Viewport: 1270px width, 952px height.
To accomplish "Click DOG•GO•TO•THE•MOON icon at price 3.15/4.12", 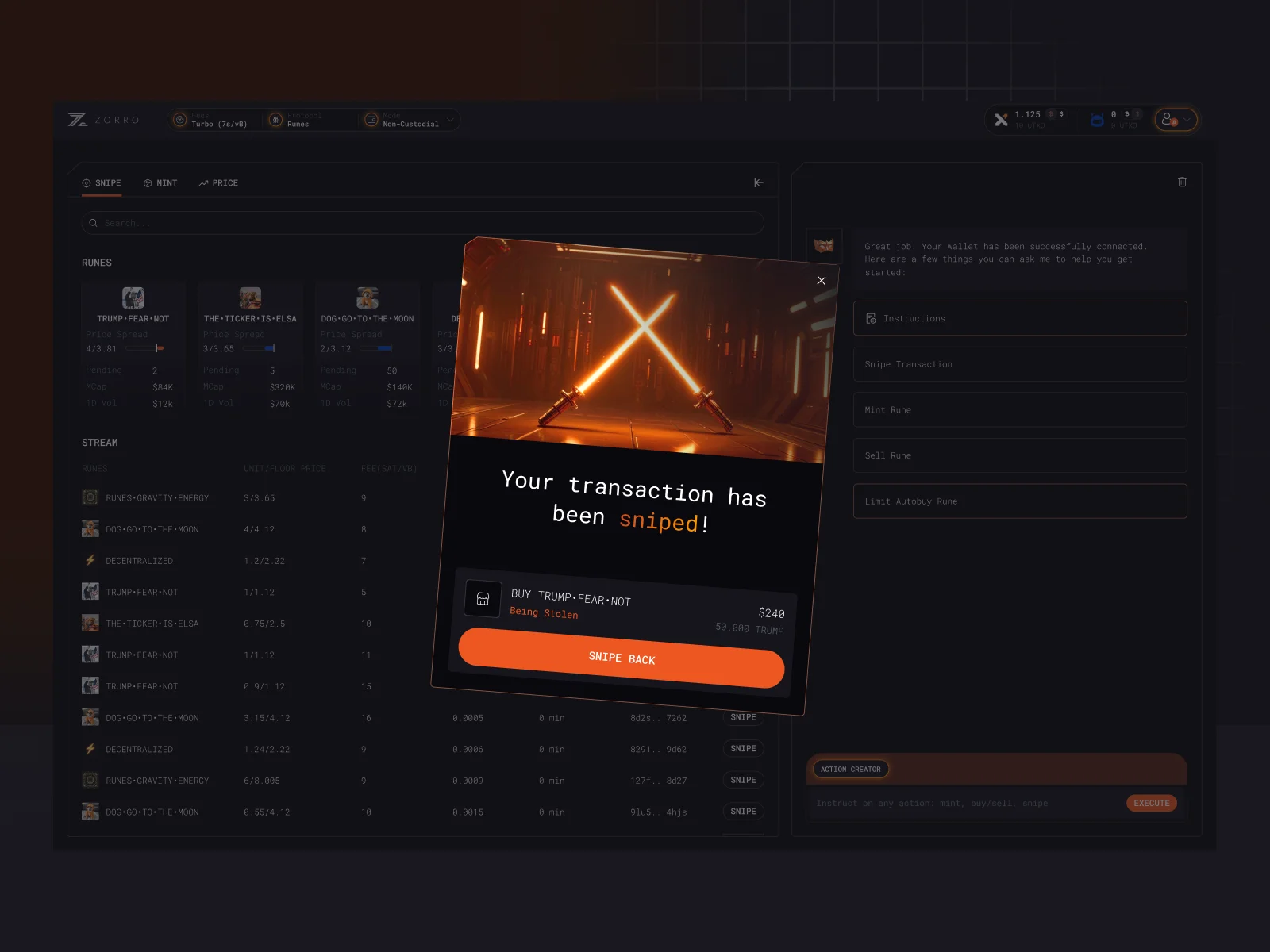I will coord(90,717).
